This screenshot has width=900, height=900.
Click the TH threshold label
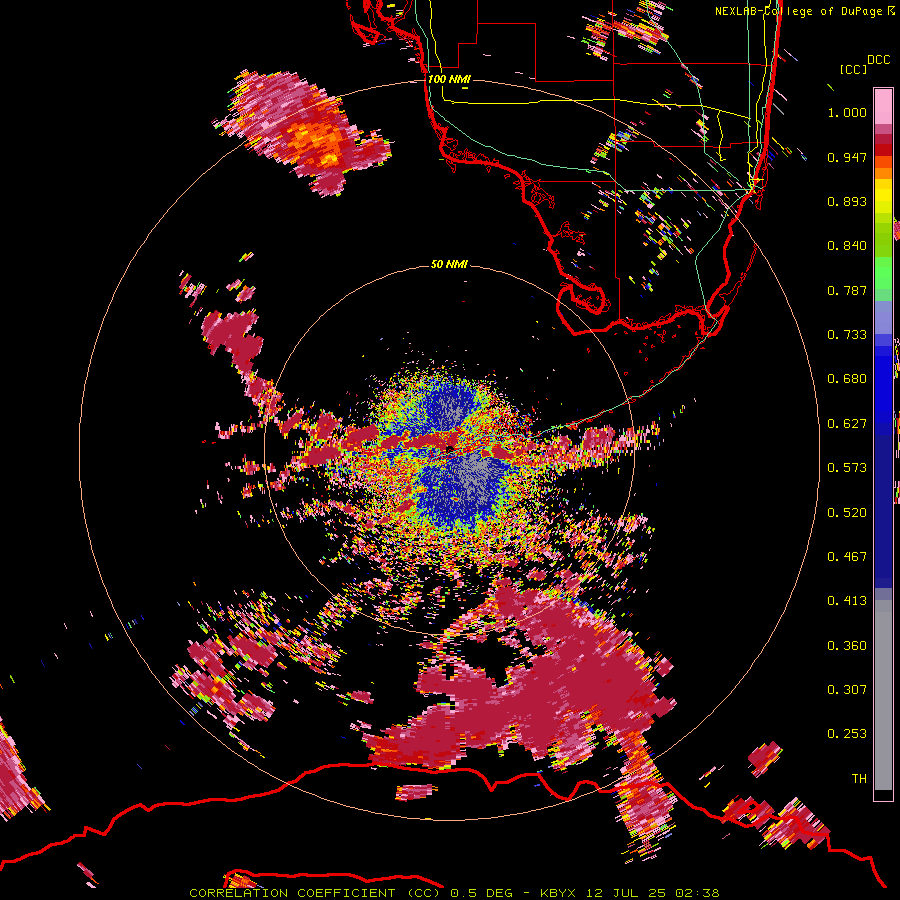pyautogui.click(x=859, y=779)
